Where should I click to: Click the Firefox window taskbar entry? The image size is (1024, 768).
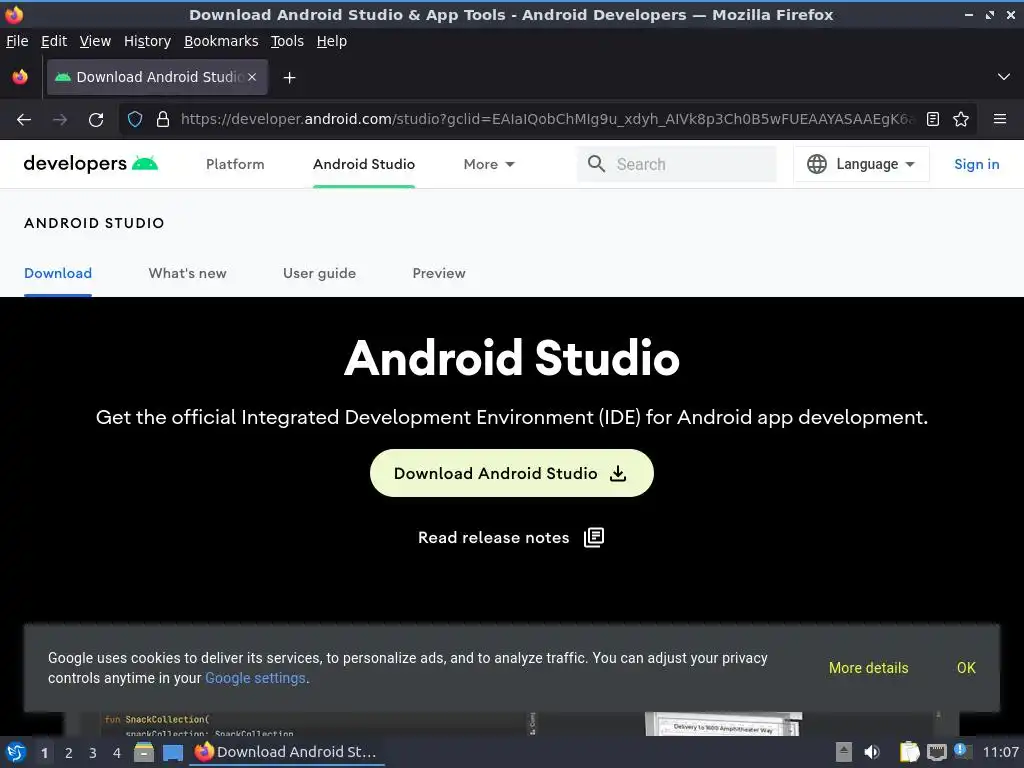coord(287,752)
